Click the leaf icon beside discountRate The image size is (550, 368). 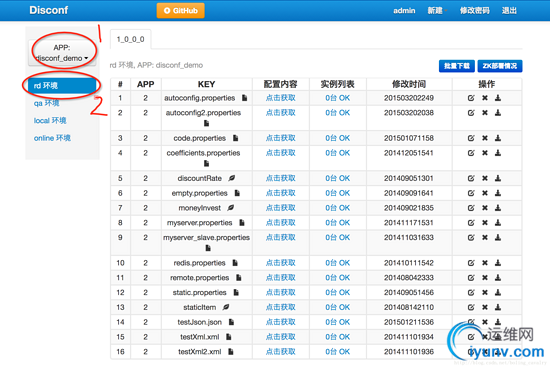tap(232, 178)
